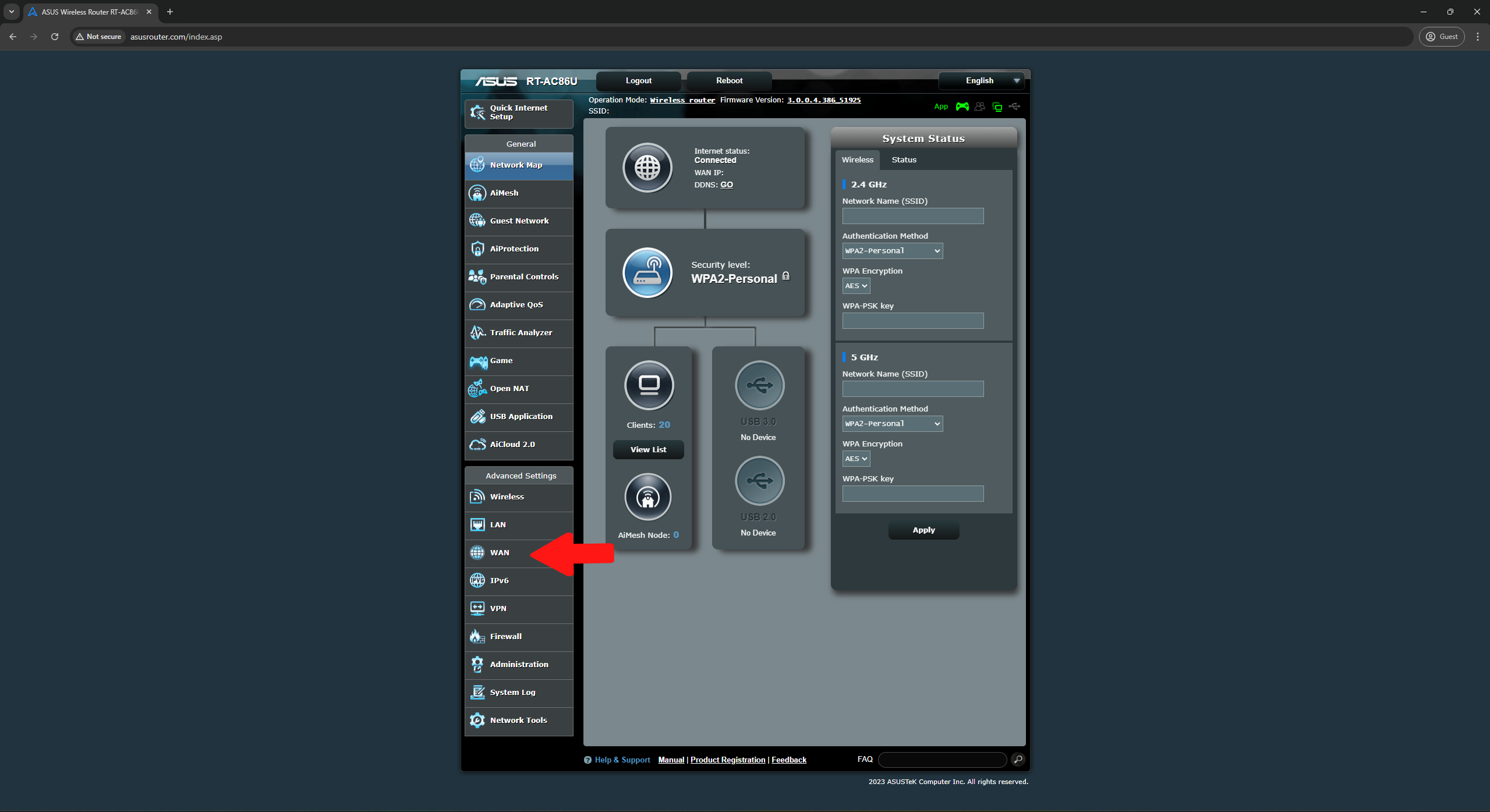Click the router security level icon
1490x812 pixels.
pyautogui.click(x=647, y=272)
